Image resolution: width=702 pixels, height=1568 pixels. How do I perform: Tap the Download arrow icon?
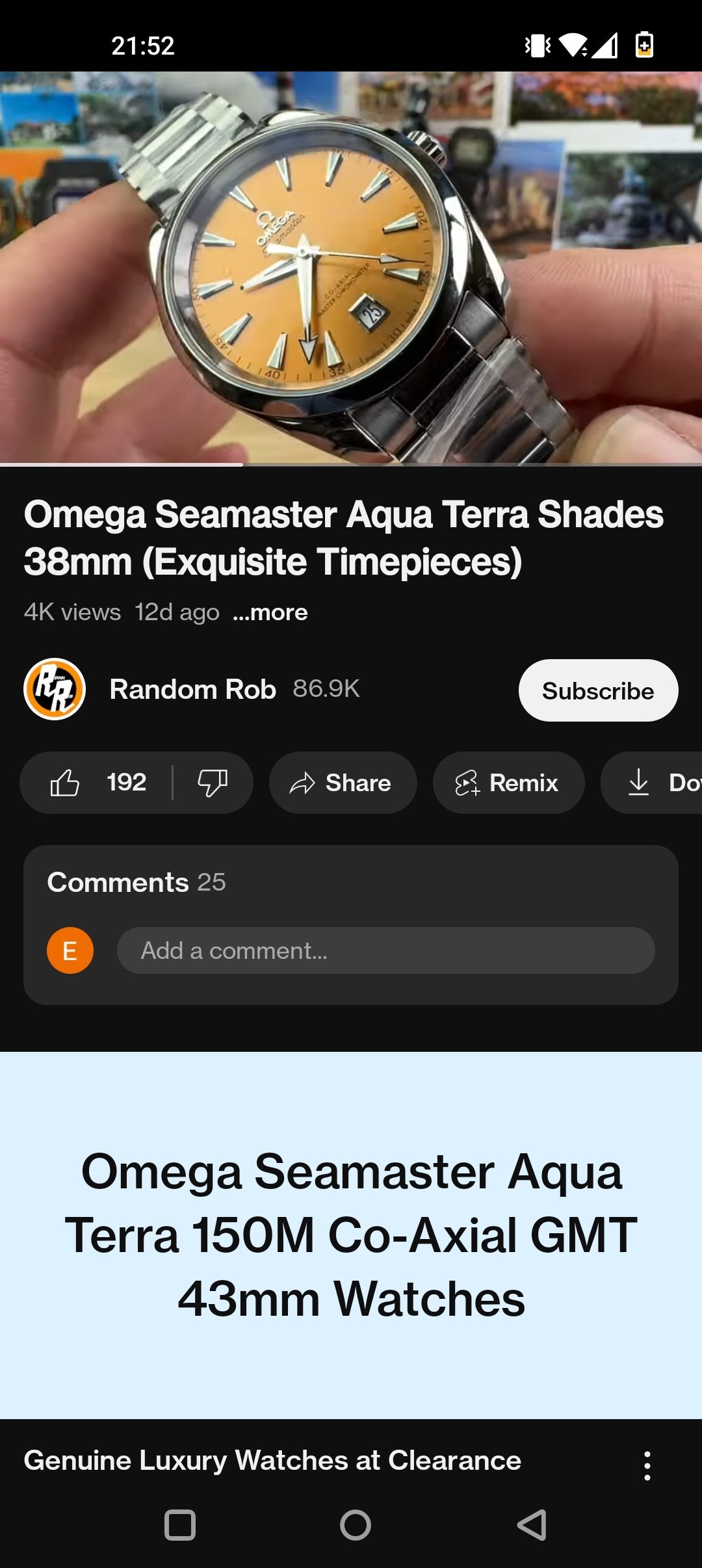(639, 783)
